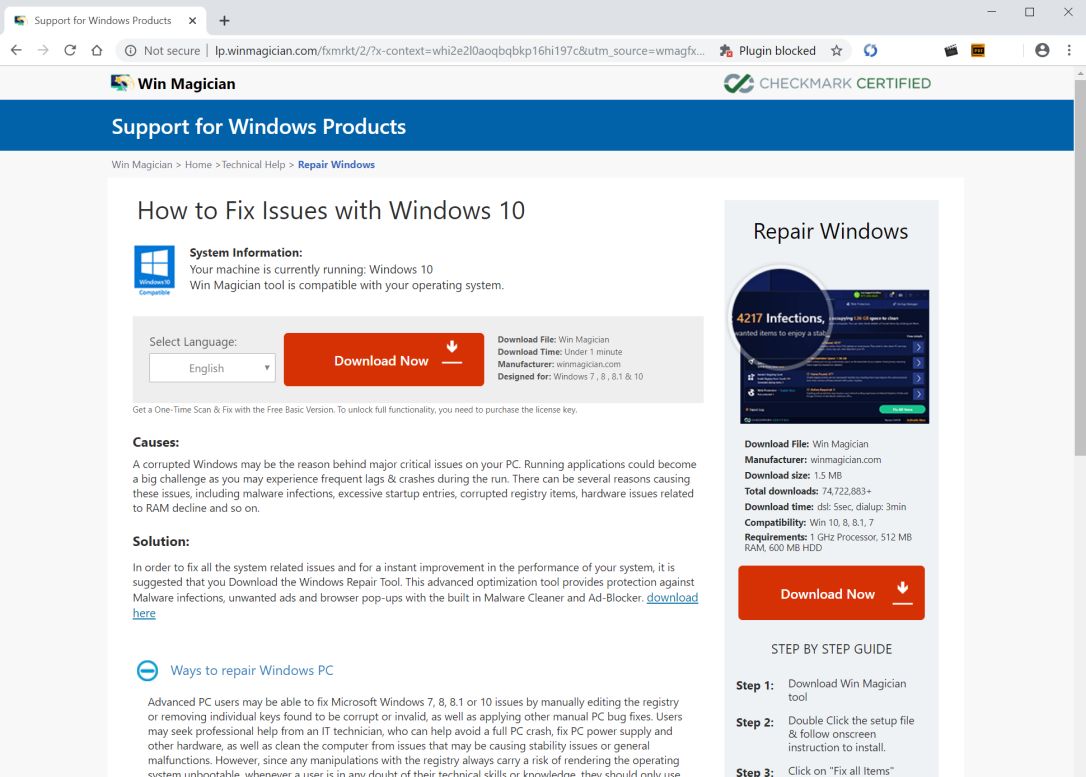Image resolution: width=1086 pixels, height=777 pixels.
Task: Open the Plugin blocked notification
Action: tap(767, 51)
